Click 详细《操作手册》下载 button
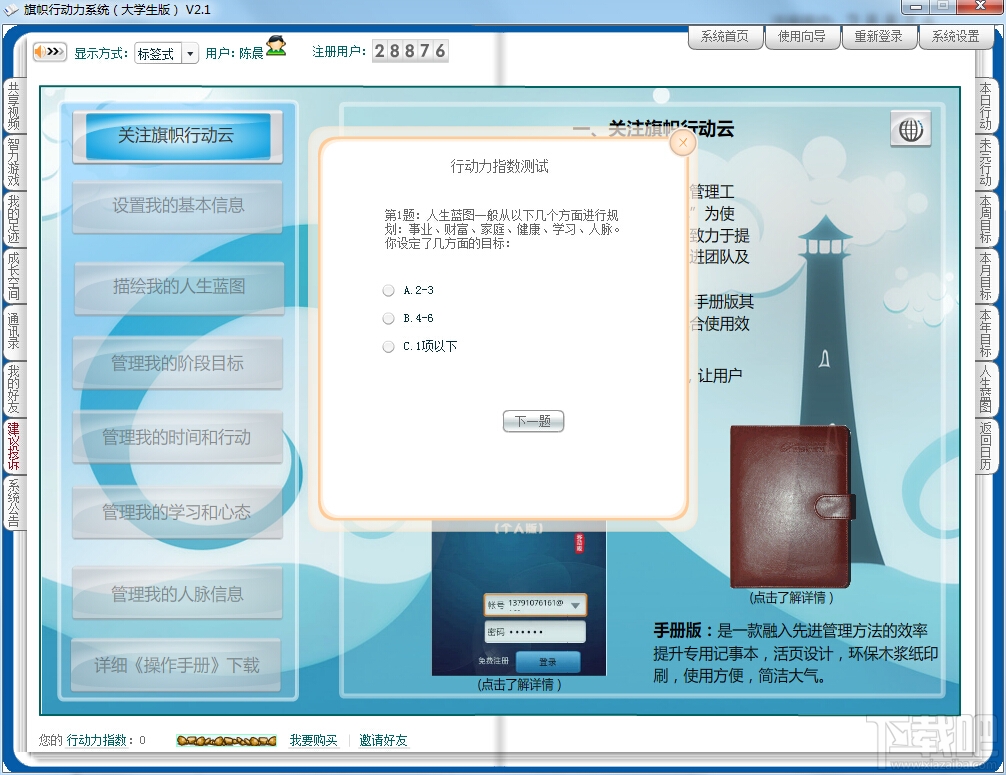This screenshot has width=1006, height=775. pyautogui.click(x=176, y=665)
